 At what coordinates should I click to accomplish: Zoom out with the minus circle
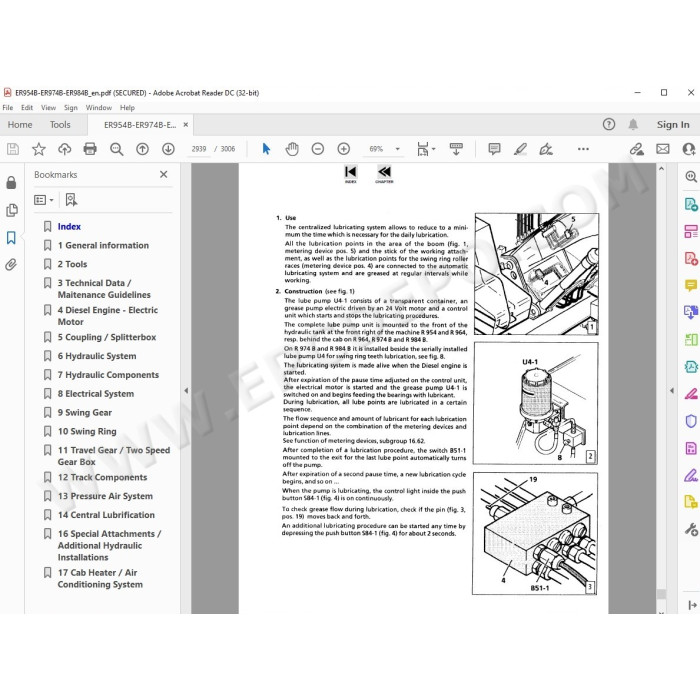point(318,149)
